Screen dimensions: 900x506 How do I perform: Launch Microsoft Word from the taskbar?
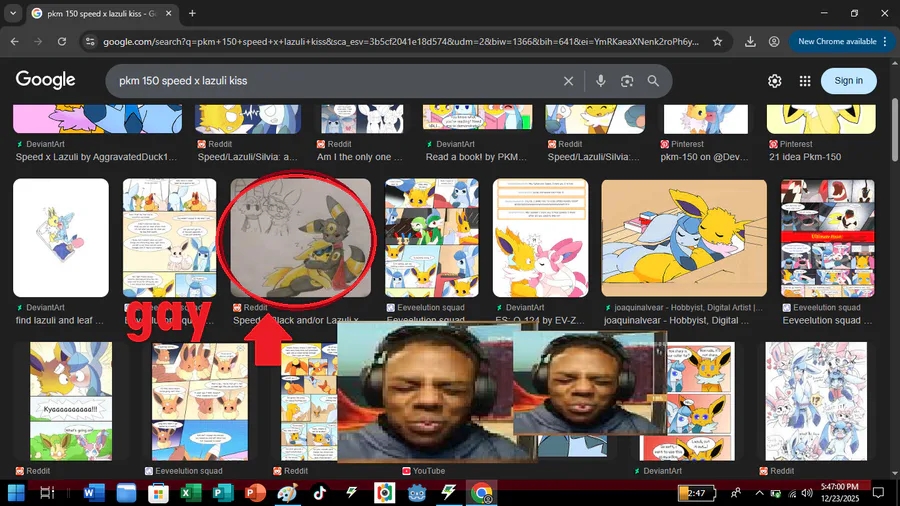(94, 493)
